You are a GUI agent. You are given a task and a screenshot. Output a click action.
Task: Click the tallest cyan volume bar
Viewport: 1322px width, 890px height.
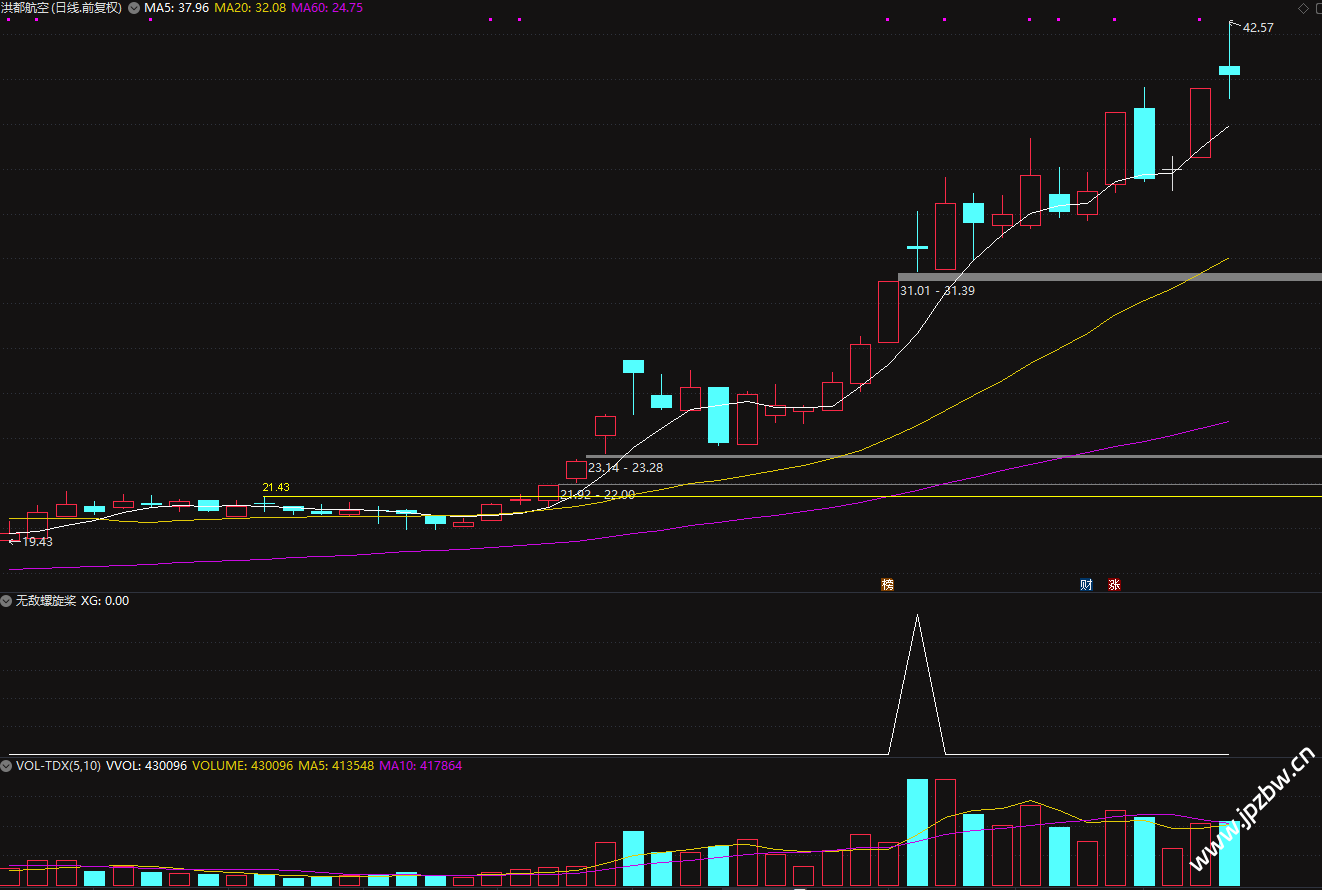[917, 832]
